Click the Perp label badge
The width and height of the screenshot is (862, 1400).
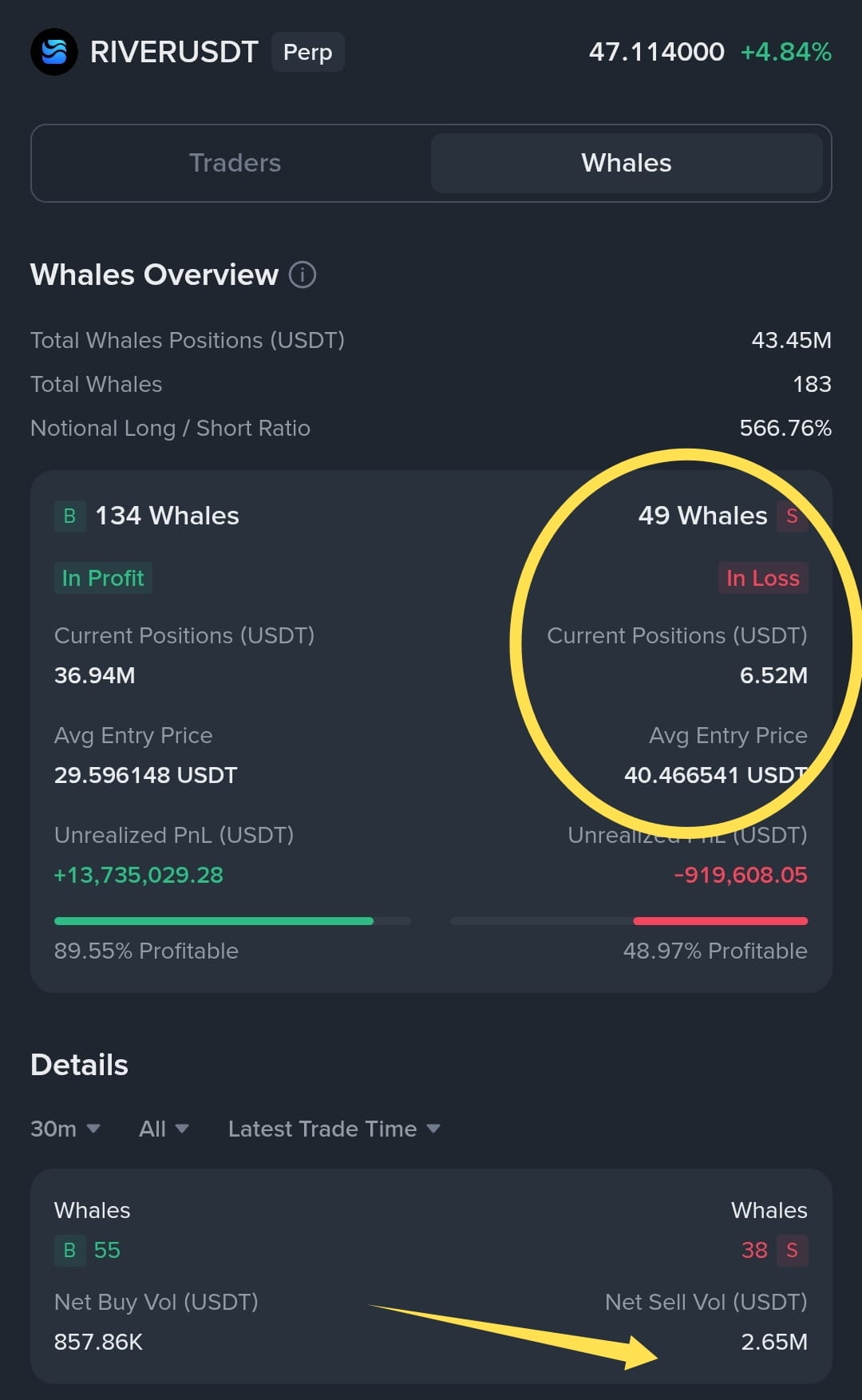[307, 52]
